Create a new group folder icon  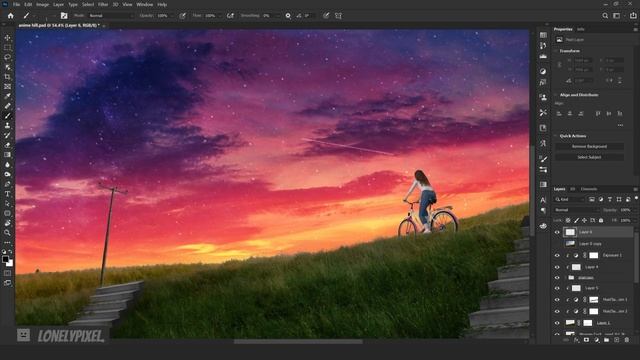607,340
